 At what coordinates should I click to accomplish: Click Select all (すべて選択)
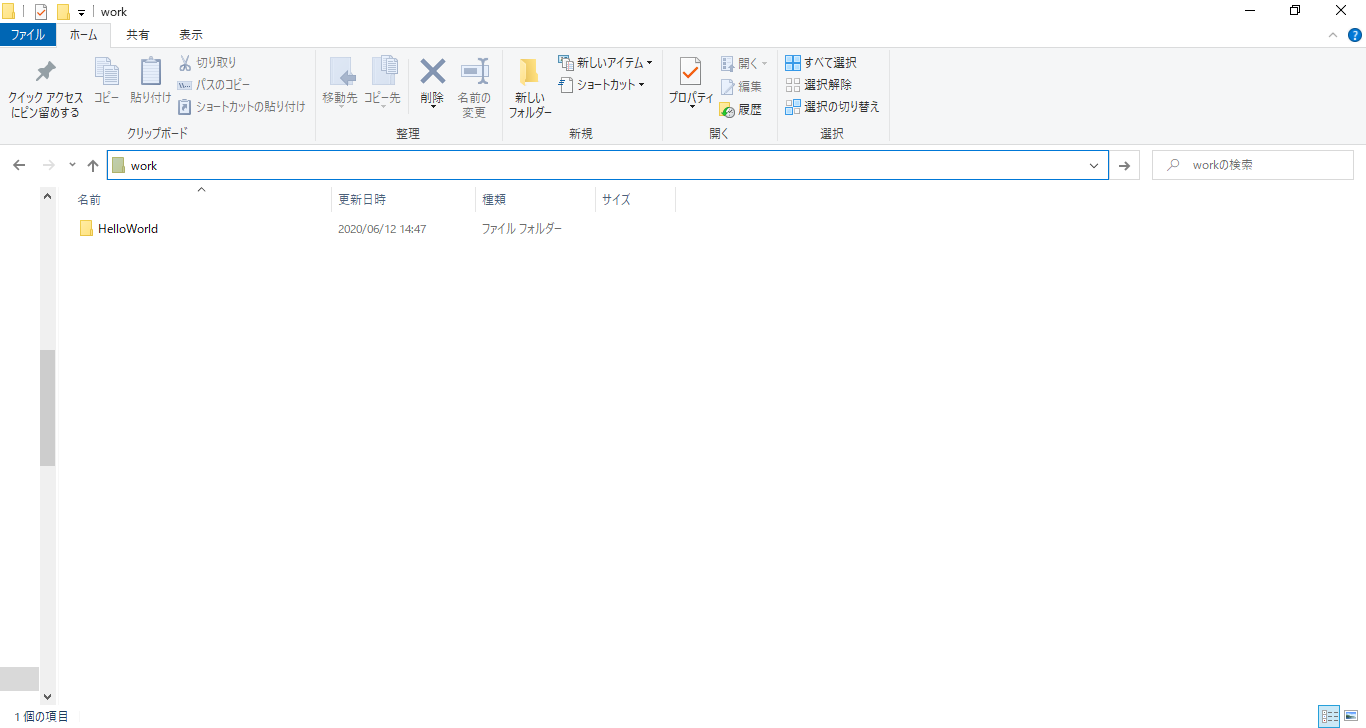(821, 62)
